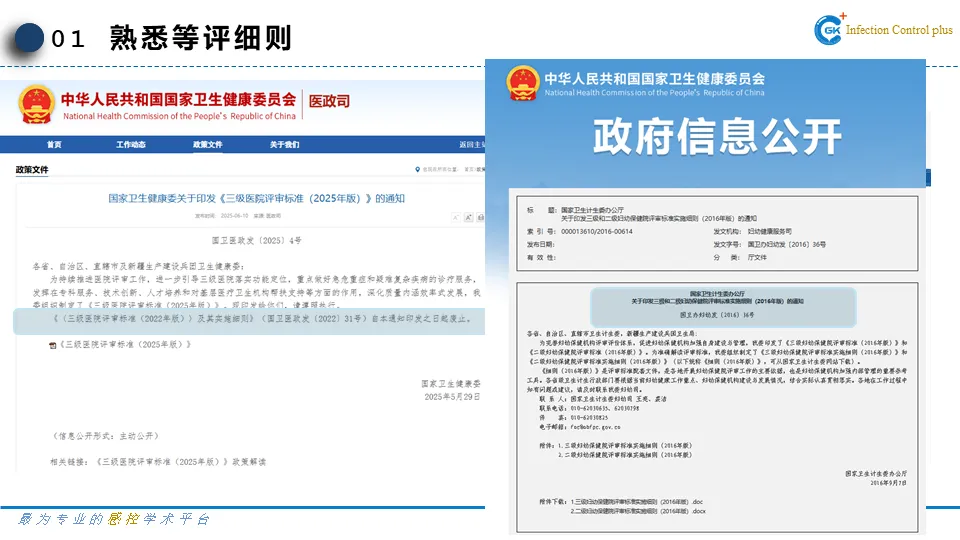Open related link 《三级医院评审标准（2025年版）》政策解读
The height and width of the screenshot is (540, 960).
pyautogui.click(x=181, y=462)
